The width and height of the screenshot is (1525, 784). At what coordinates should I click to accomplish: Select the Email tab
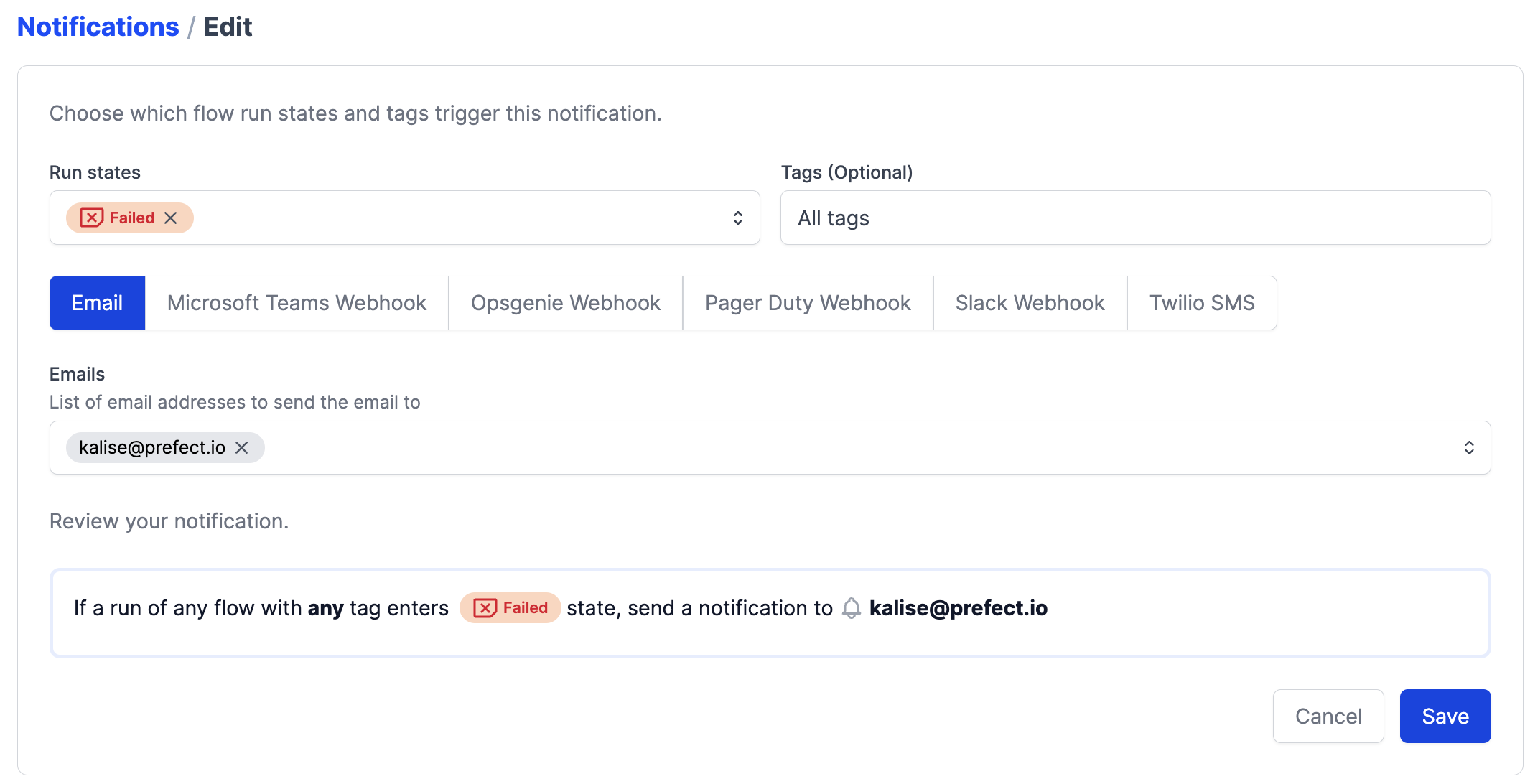pyautogui.click(x=97, y=303)
